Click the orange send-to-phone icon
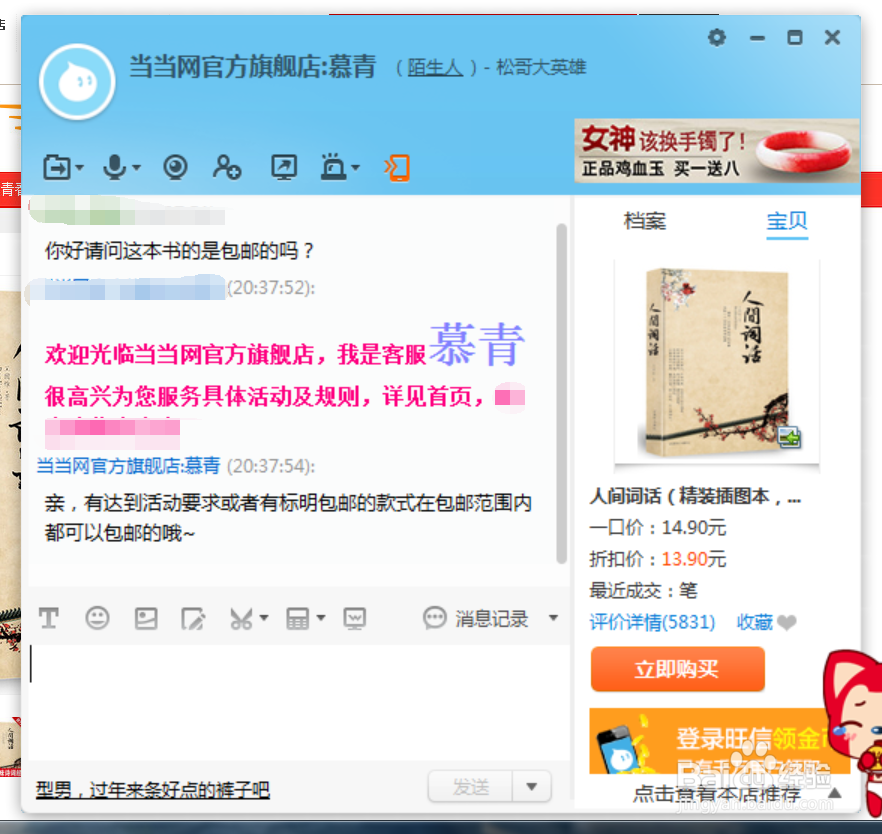Viewport: 882px width, 834px height. coord(397,168)
